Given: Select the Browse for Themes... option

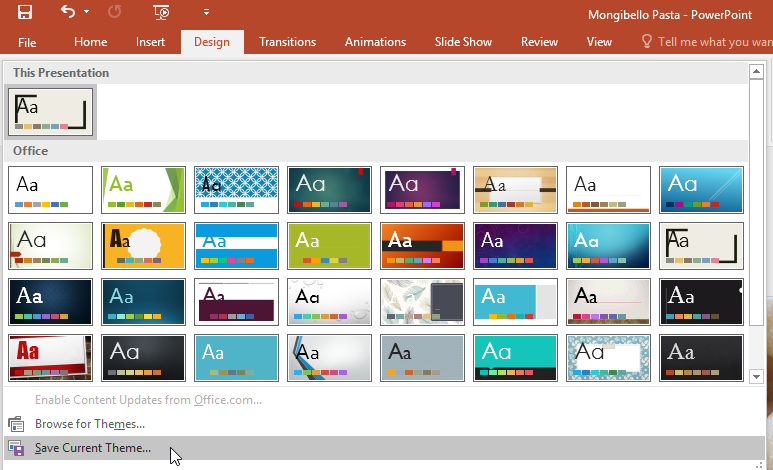Looking at the screenshot, I should click(x=89, y=424).
